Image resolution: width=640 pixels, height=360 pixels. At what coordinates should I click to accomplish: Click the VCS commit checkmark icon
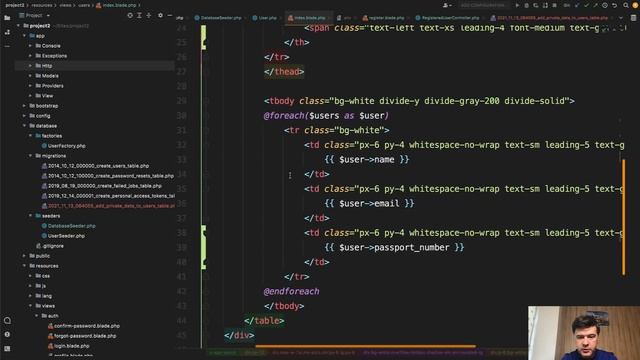click(x=586, y=5)
